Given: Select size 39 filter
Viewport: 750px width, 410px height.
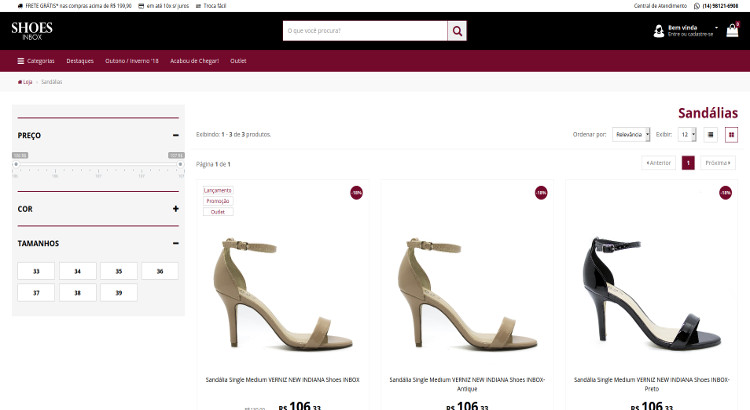Looking at the screenshot, I should (x=119, y=293).
